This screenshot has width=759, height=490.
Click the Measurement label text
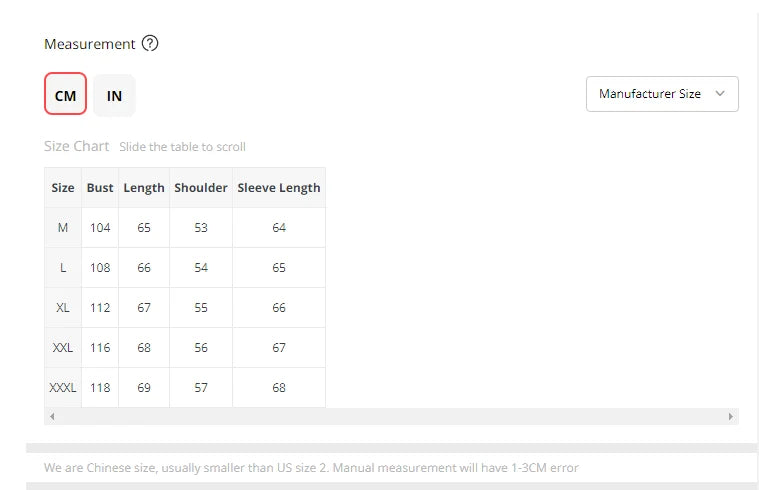pos(90,44)
